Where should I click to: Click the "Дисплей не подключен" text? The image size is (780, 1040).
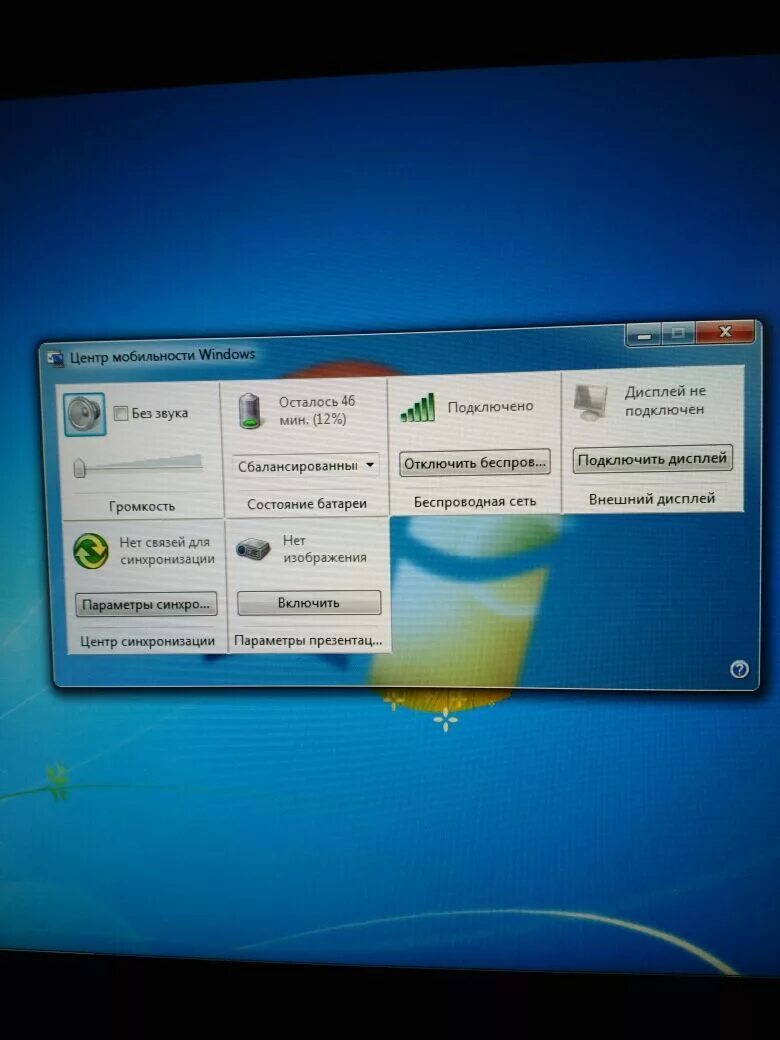coord(665,400)
